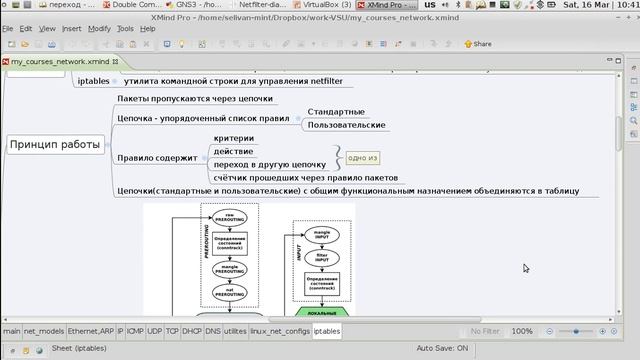Open the magnifier Search icon in right sidebar

click(633, 120)
